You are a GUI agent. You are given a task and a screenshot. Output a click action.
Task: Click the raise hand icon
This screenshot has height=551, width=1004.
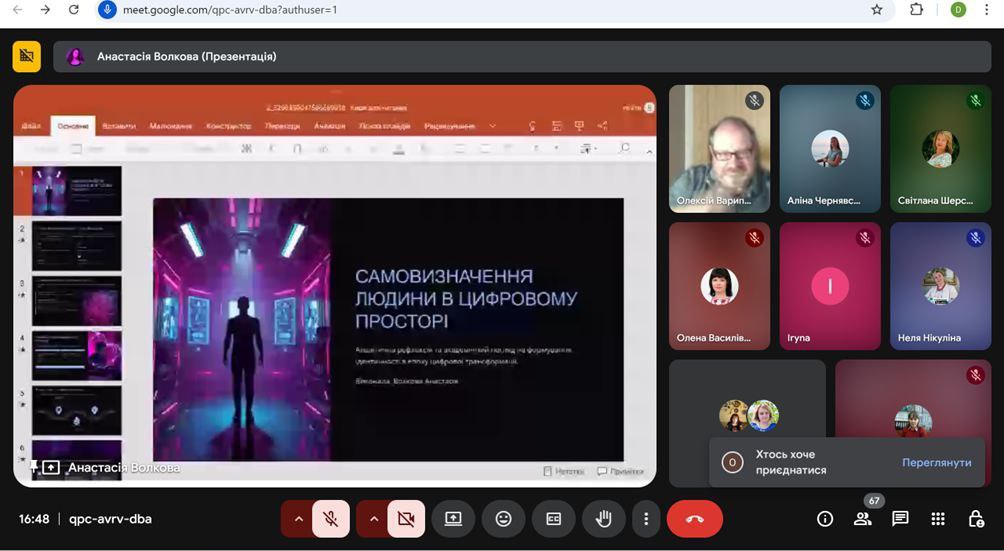click(604, 519)
